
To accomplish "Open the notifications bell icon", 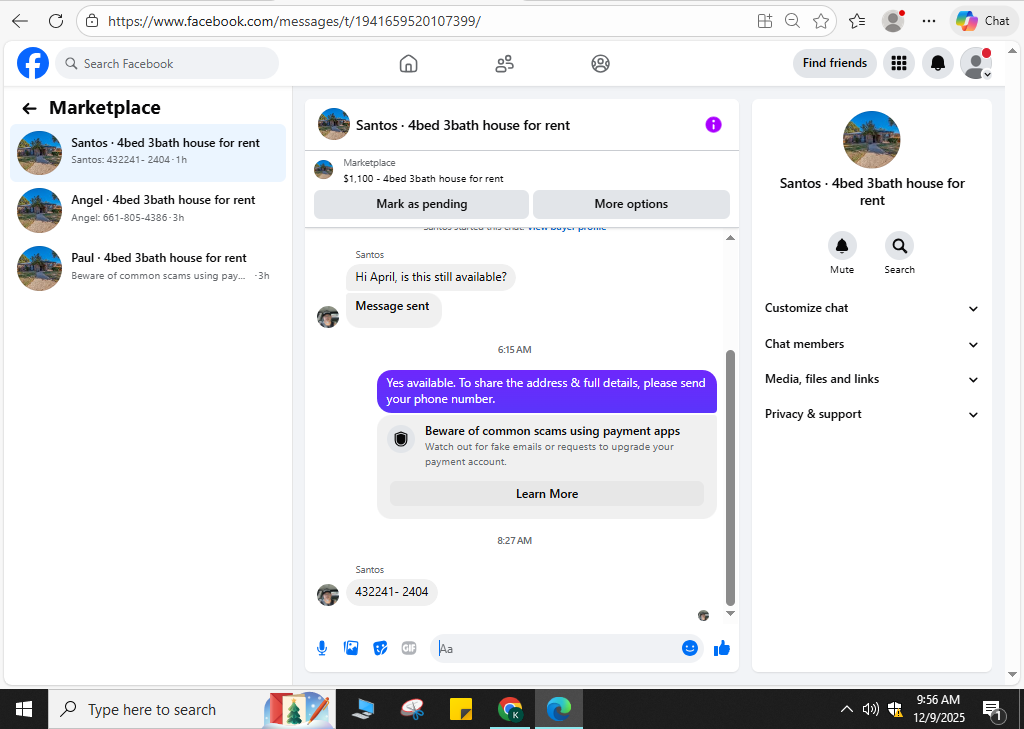I will point(938,63).
